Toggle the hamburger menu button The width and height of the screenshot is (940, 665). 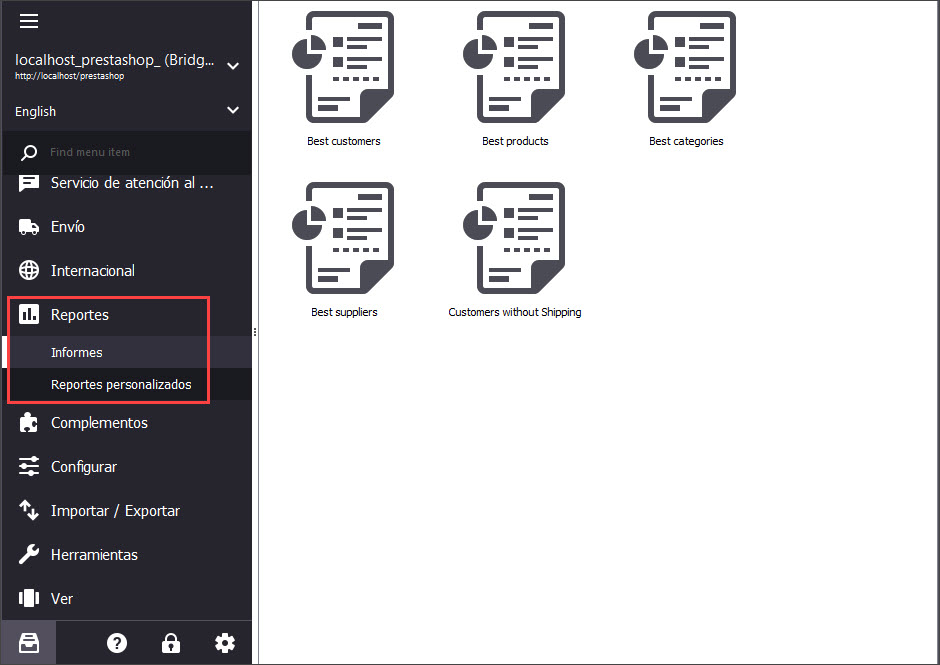pyautogui.click(x=29, y=21)
